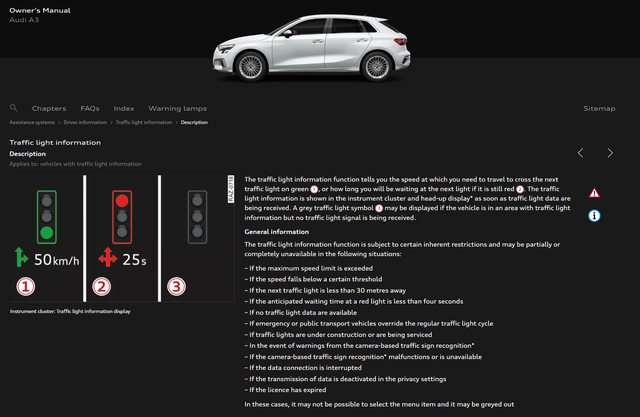Go to Driver information breadcrumb
The width and height of the screenshot is (640, 417).
pos(85,122)
